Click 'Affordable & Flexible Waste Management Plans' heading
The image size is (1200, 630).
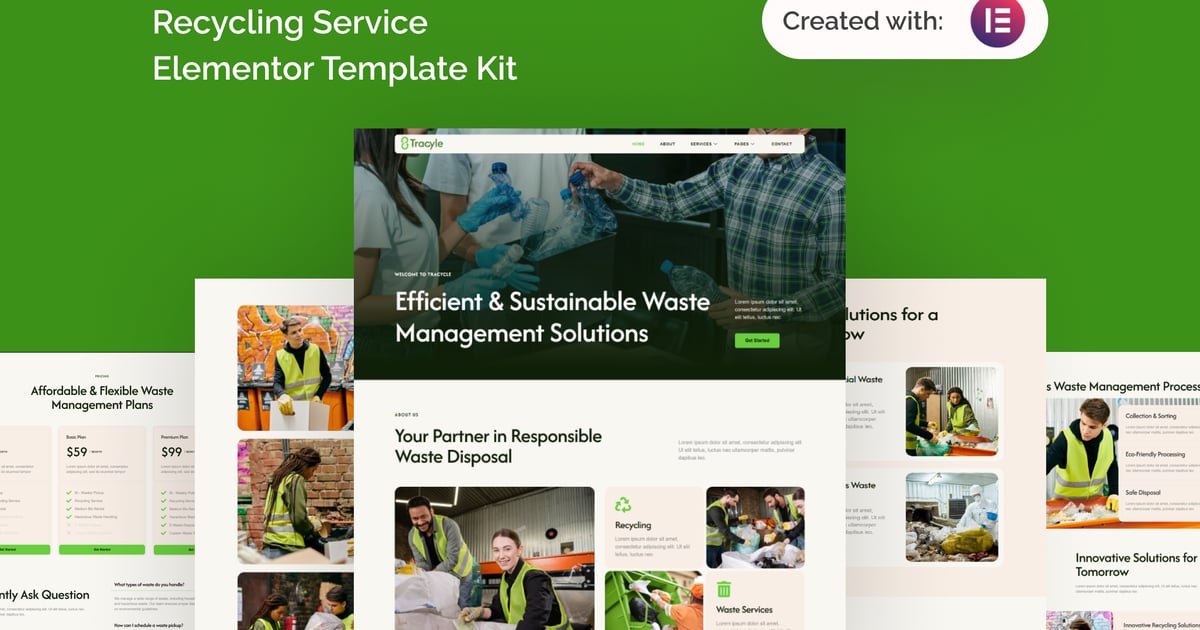click(102, 398)
